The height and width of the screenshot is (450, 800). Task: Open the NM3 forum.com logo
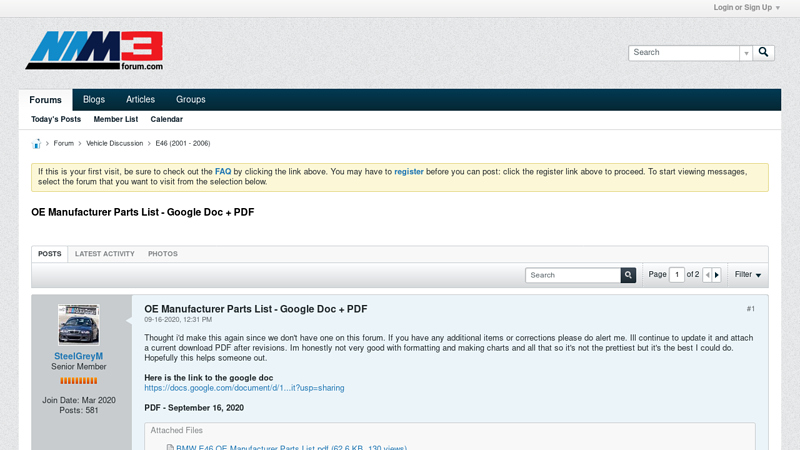point(94,51)
